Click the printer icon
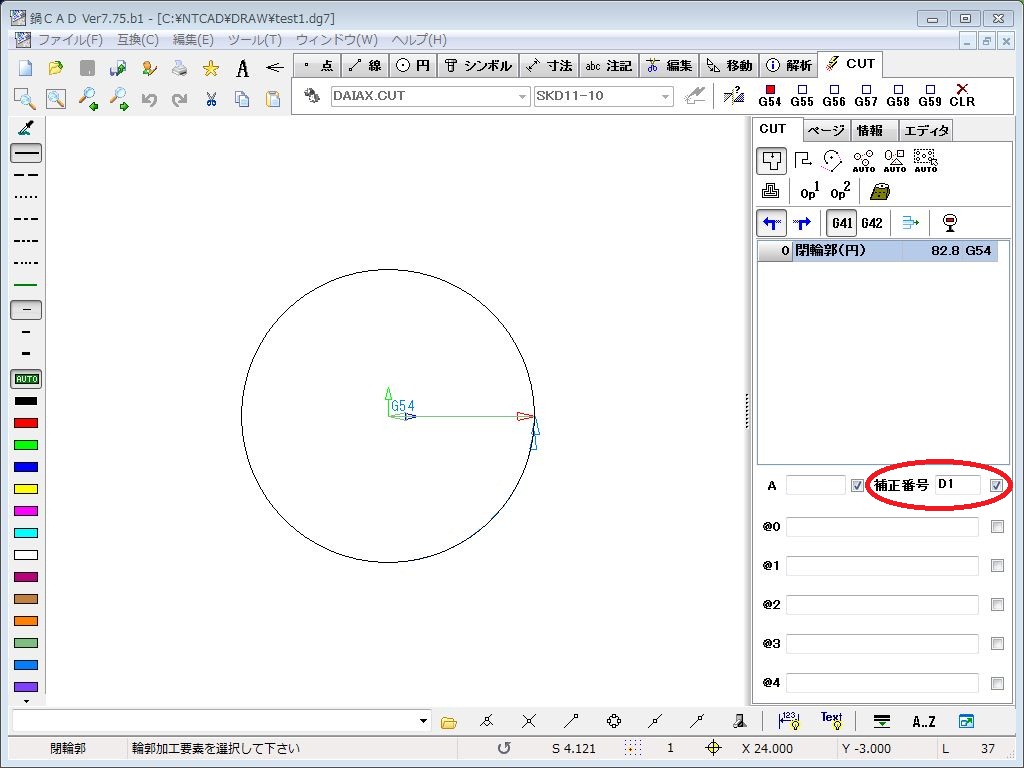This screenshot has height=768, width=1024. click(180, 68)
